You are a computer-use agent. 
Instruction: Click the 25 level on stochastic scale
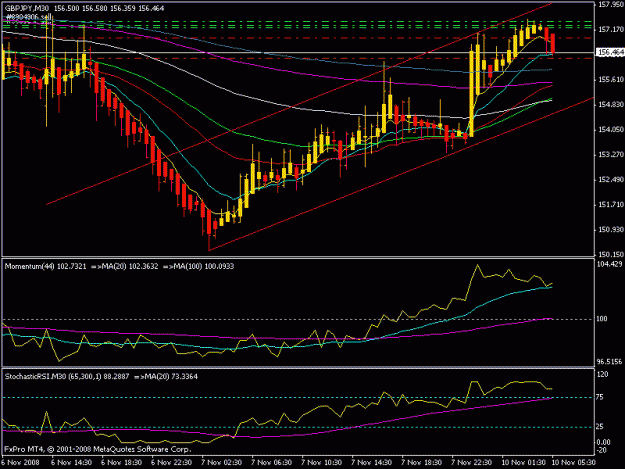(x=600, y=427)
